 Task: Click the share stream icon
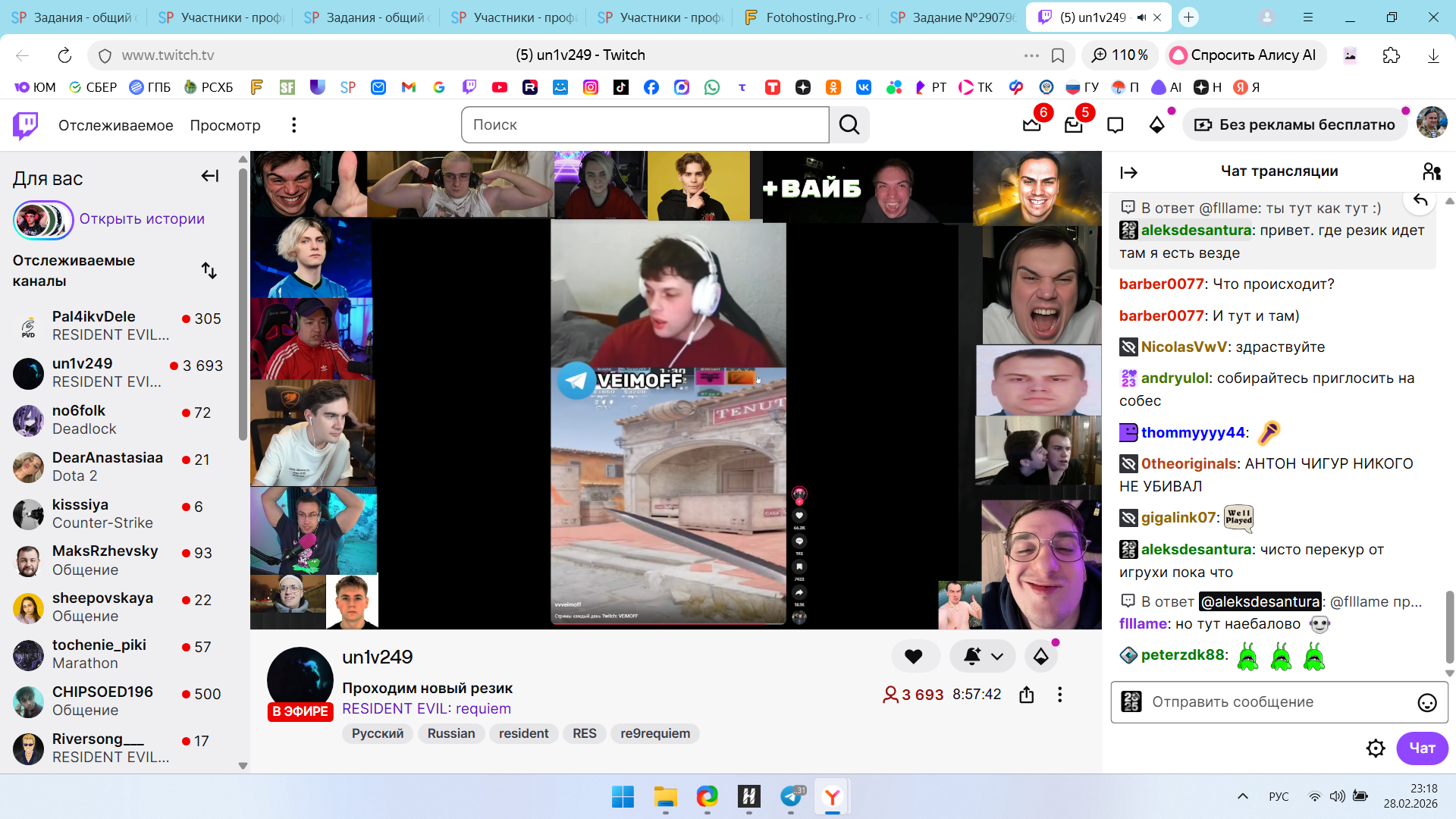1027,695
